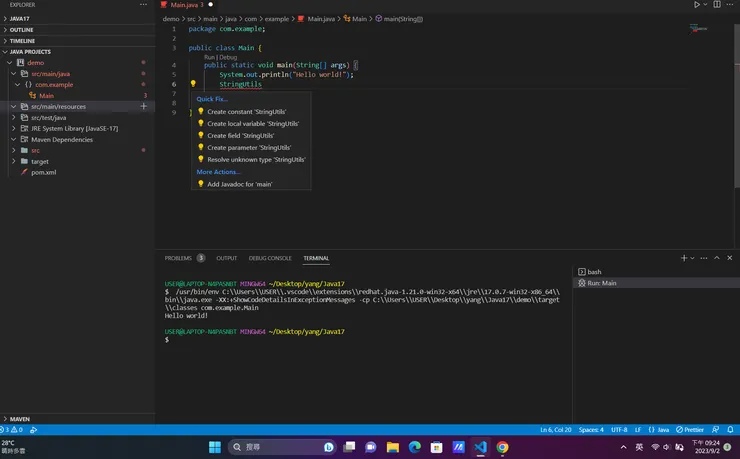Expand the JAVA17 explorer section
740x459 pixels.
click(20, 18)
